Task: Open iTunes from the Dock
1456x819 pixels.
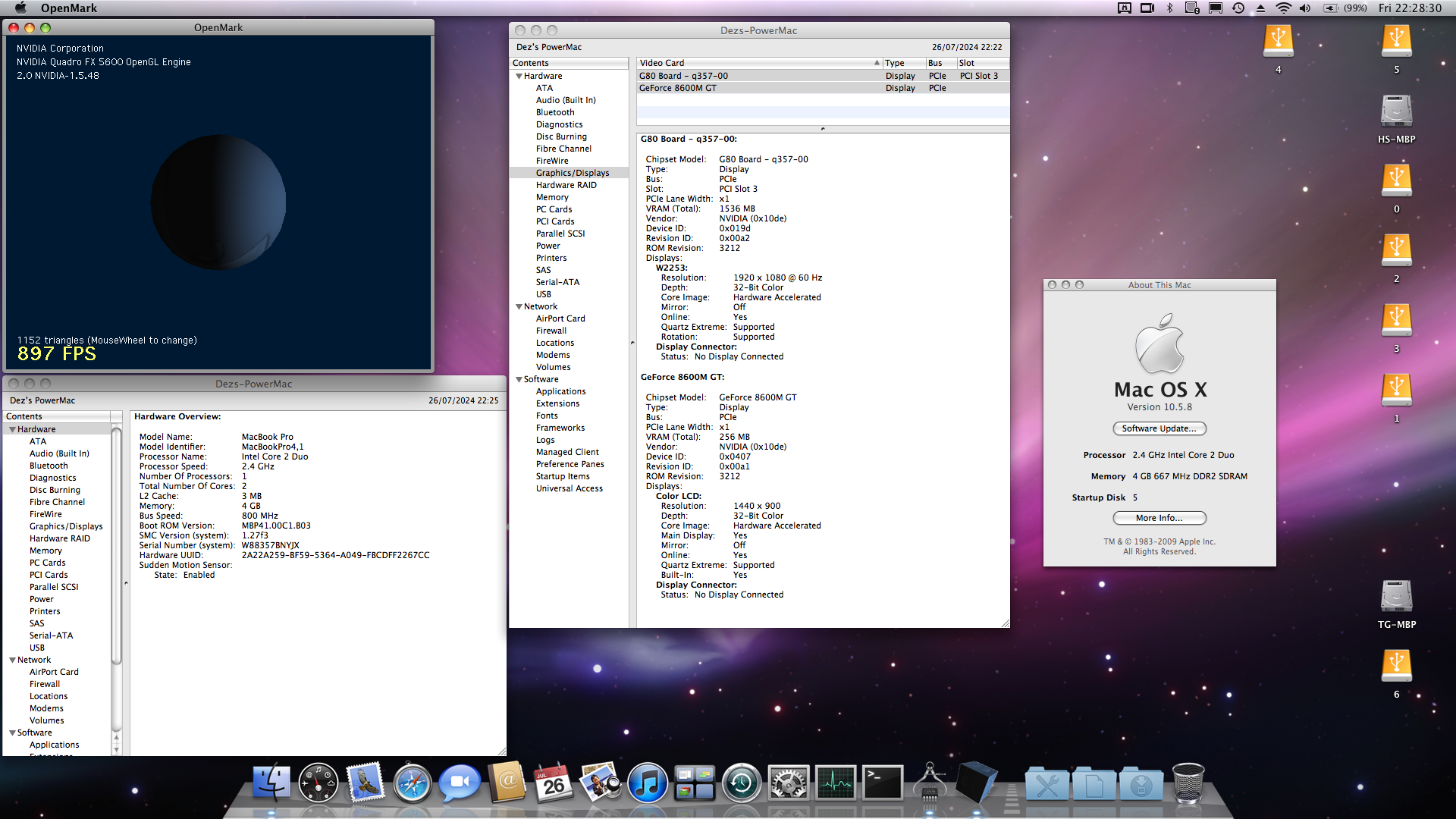Action: [x=648, y=783]
